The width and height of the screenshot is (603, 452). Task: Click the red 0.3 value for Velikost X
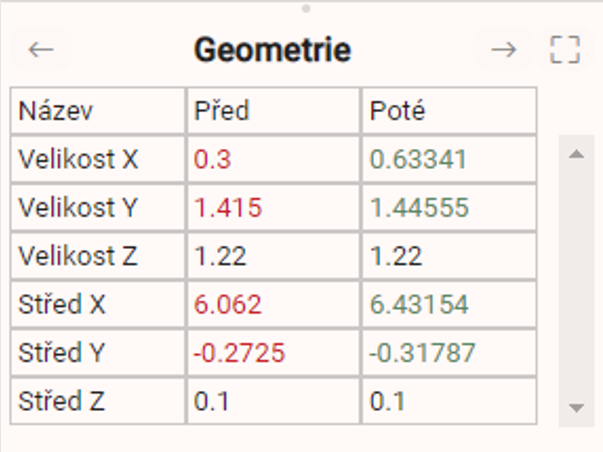pyautogui.click(x=212, y=159)
